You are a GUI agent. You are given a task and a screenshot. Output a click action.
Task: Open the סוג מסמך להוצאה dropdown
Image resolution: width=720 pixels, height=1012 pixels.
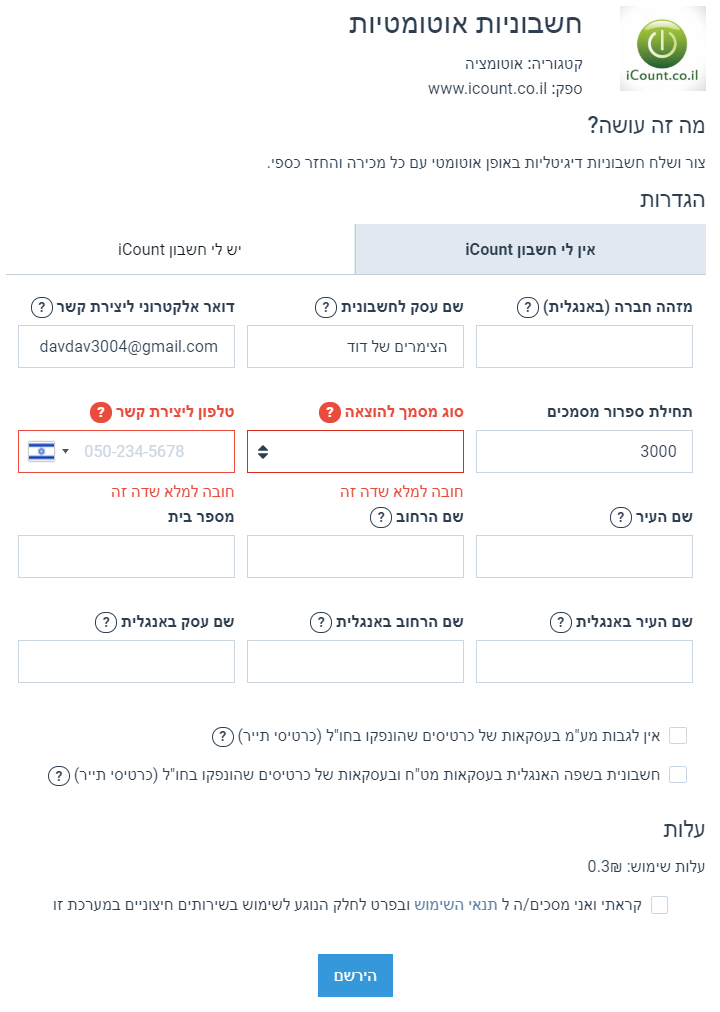[355, 452]
